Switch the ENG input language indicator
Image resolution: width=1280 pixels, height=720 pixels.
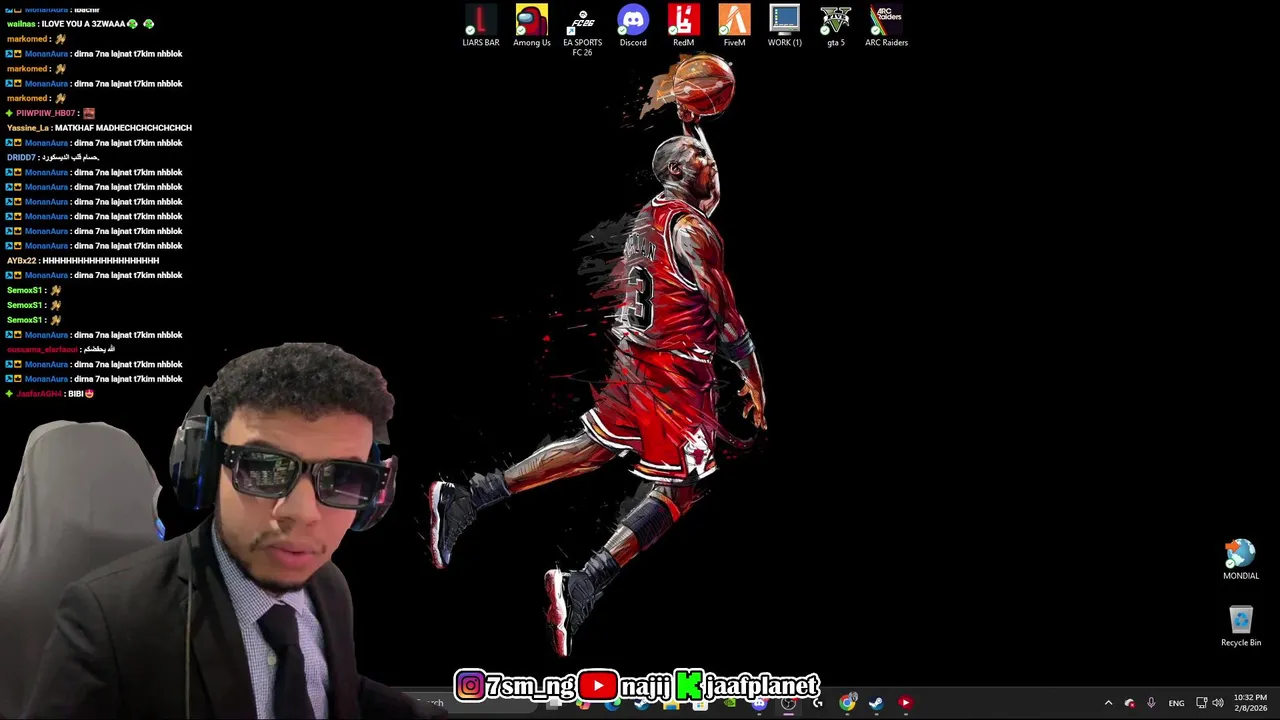point(1176,703)
